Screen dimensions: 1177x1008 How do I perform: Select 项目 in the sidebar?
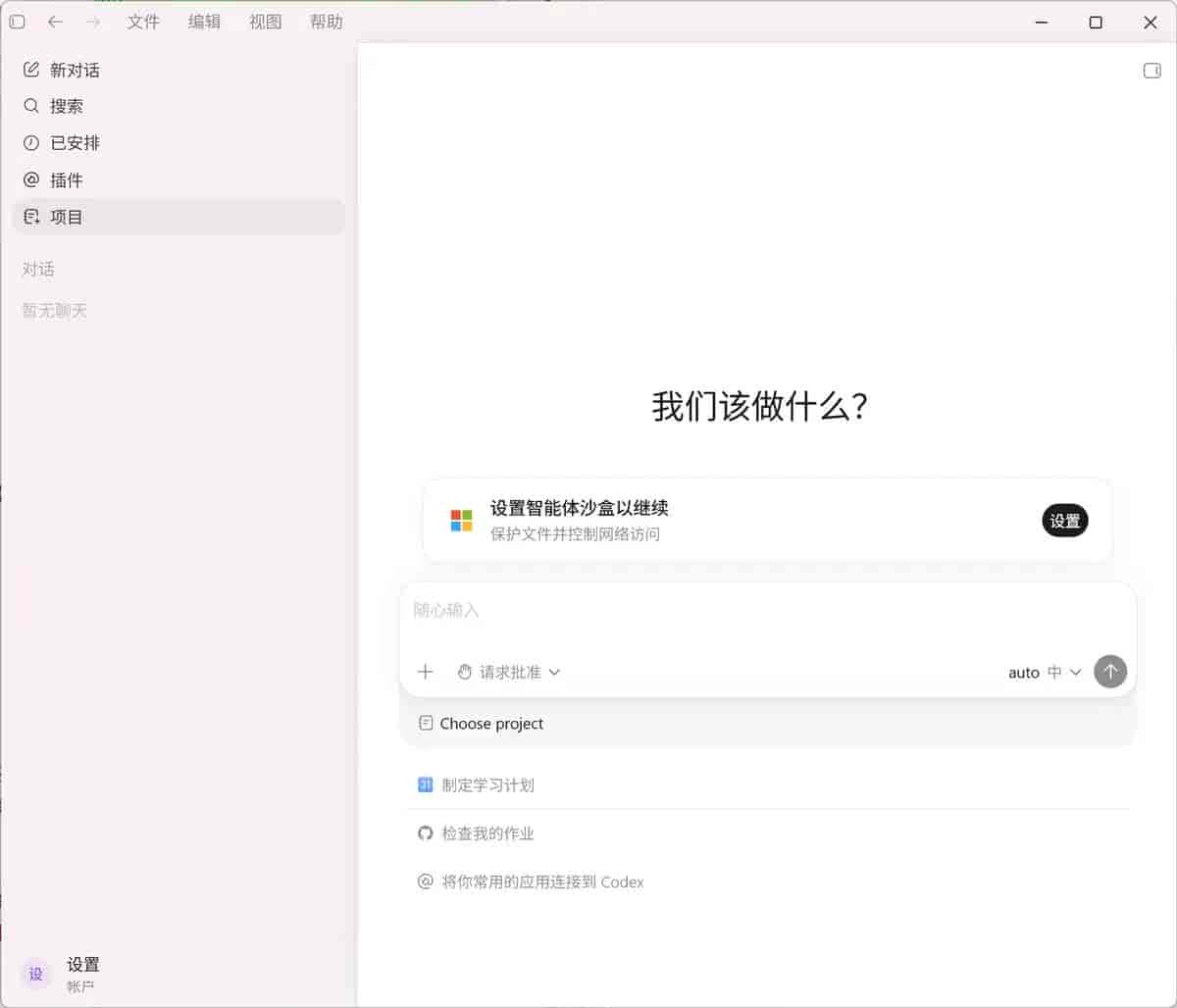click(x=179, y=217)
